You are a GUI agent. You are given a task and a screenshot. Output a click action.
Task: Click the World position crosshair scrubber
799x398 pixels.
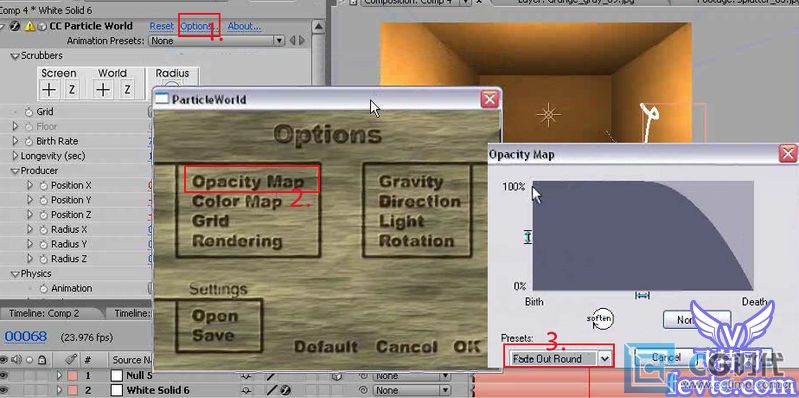(103, 90)
